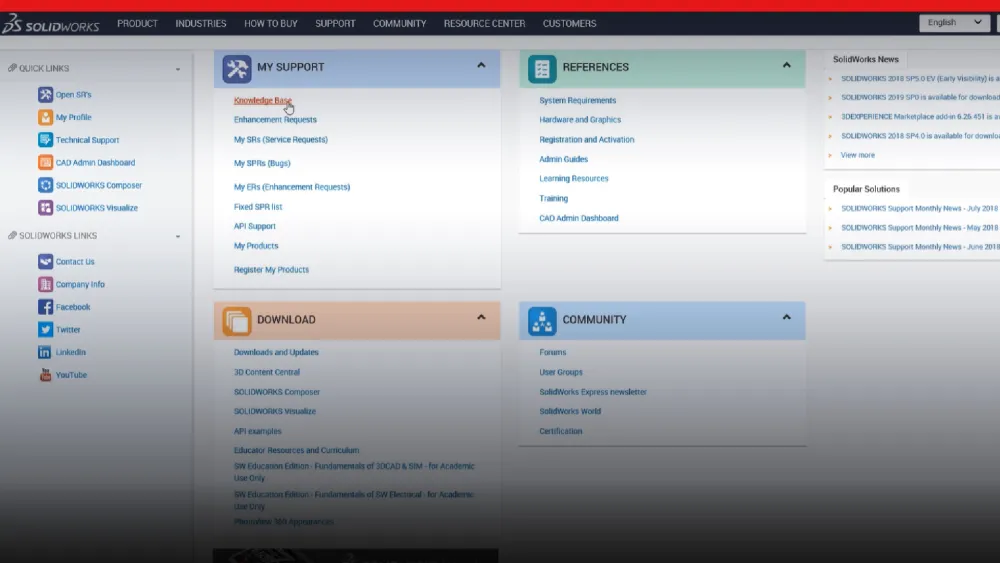The height and width of the screenshot is (563, 1000).
Task: Click the Company Info icon
Action: pos(45,284)
